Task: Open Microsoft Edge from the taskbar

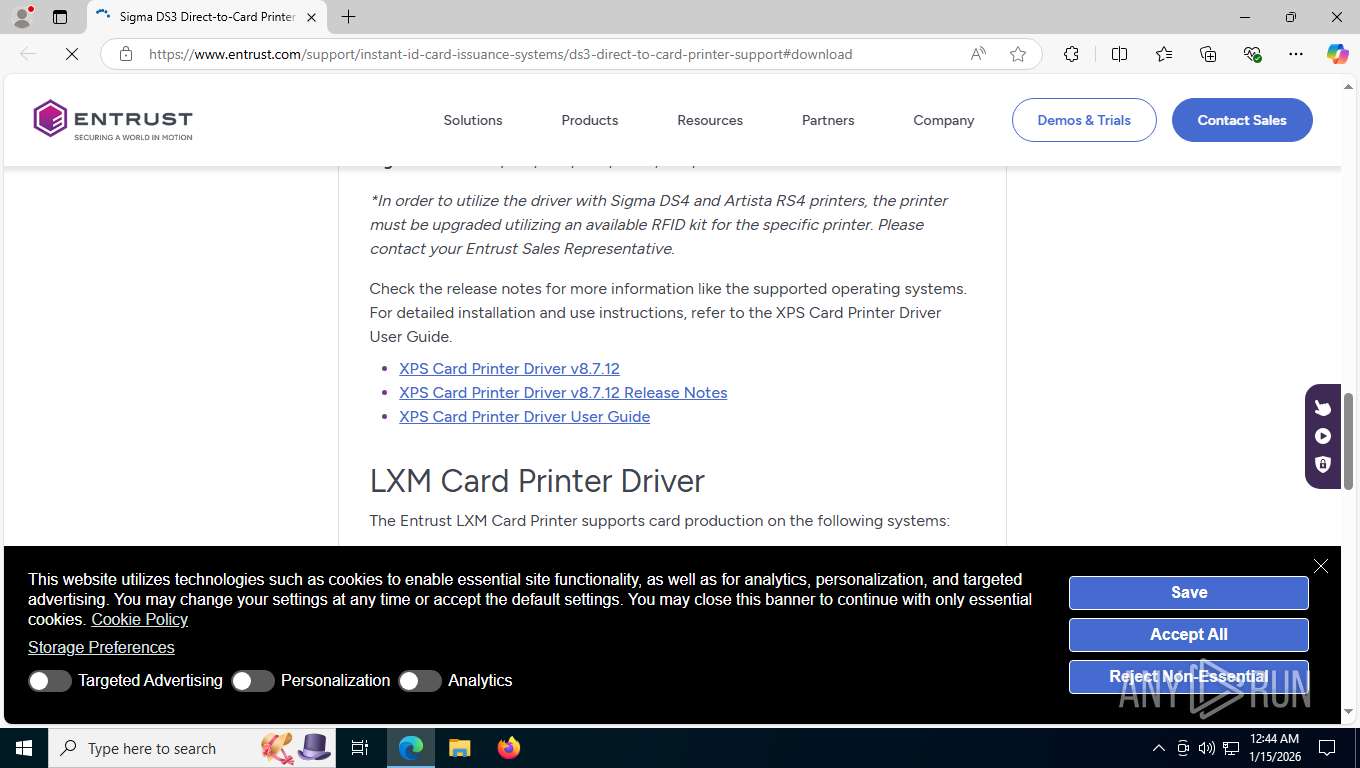Action: click(x=411, y=748)
